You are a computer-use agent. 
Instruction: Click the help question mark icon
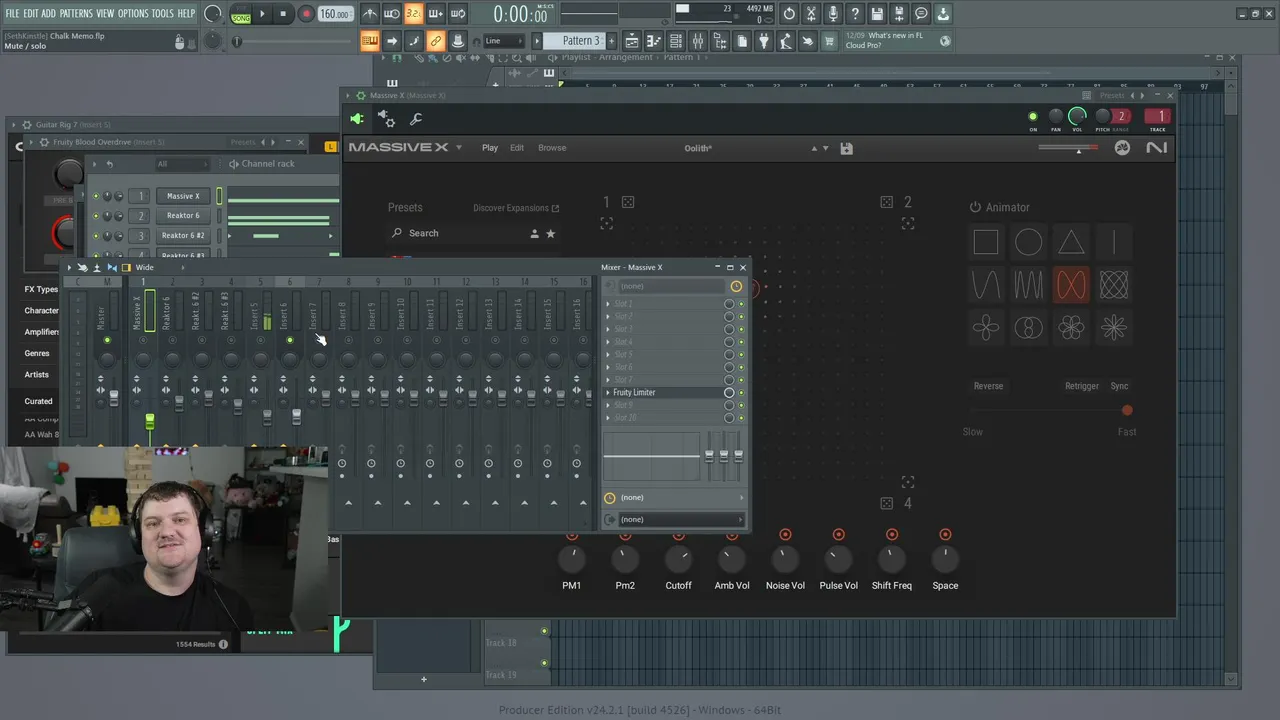(x=855, y=14)
